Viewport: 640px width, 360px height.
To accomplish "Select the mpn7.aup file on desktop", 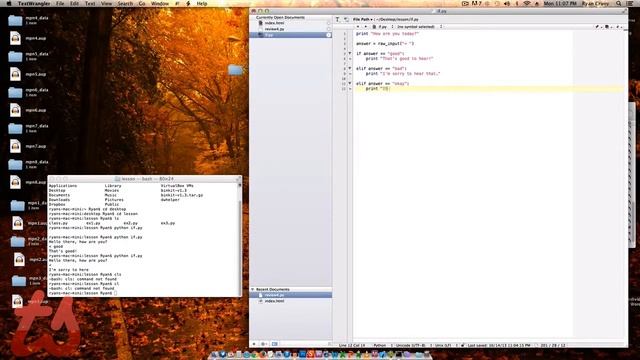I will point(15,146).
